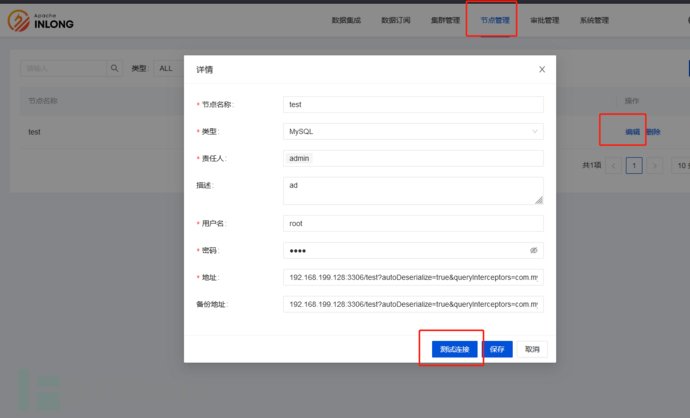Screen dimensions: 690x418
Task: Click the 取消 button
Action: 532,349
